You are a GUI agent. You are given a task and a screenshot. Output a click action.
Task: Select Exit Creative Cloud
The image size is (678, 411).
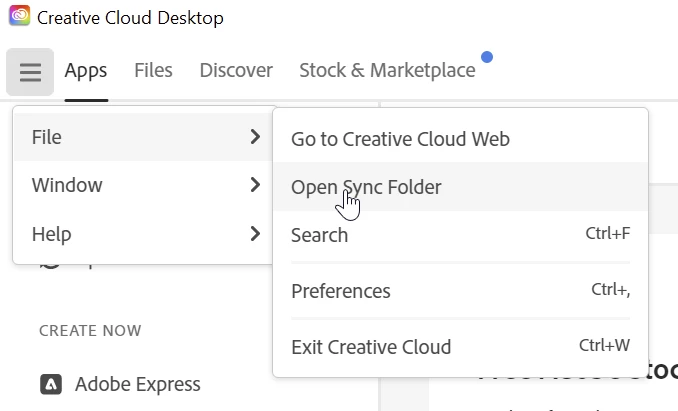click(x=461, y=347)
